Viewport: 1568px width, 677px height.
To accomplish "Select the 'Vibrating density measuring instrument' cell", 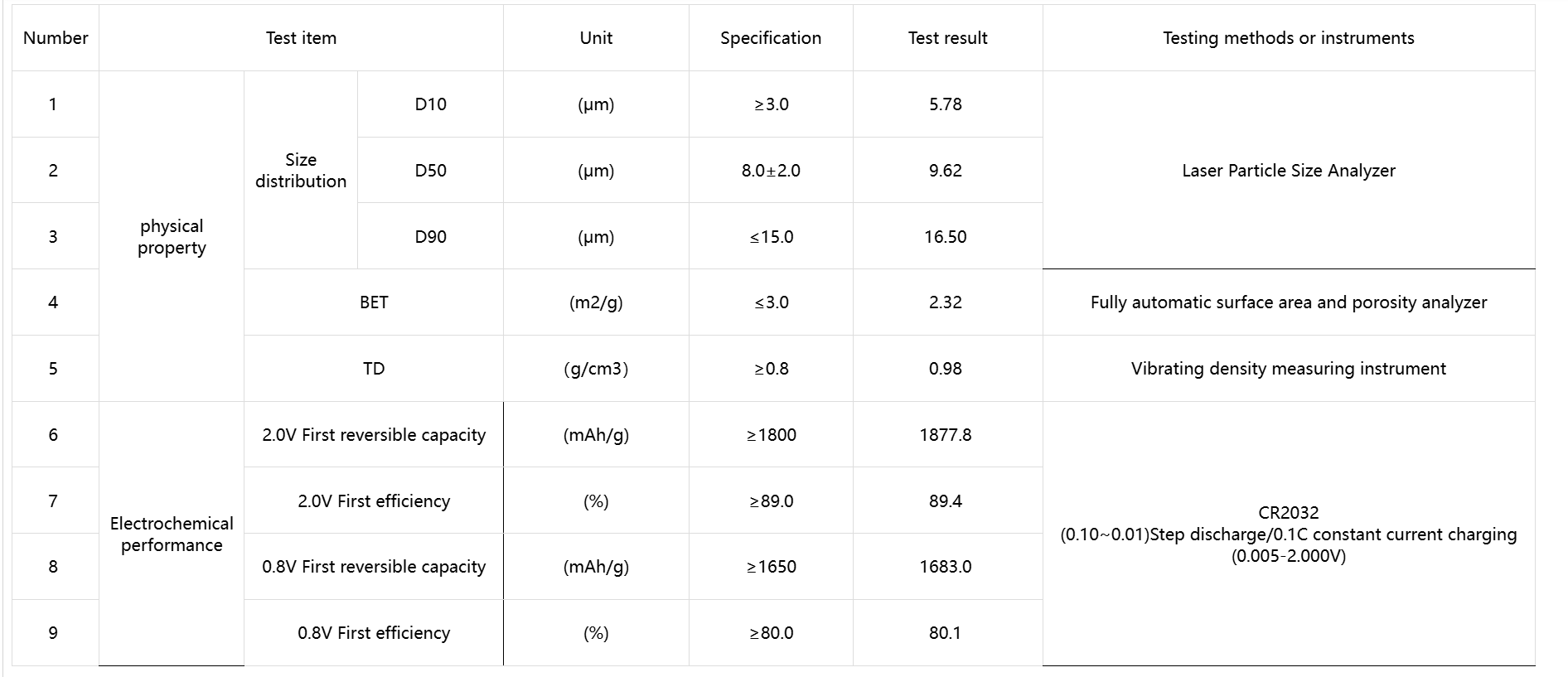I will (x=1288, y=369).
